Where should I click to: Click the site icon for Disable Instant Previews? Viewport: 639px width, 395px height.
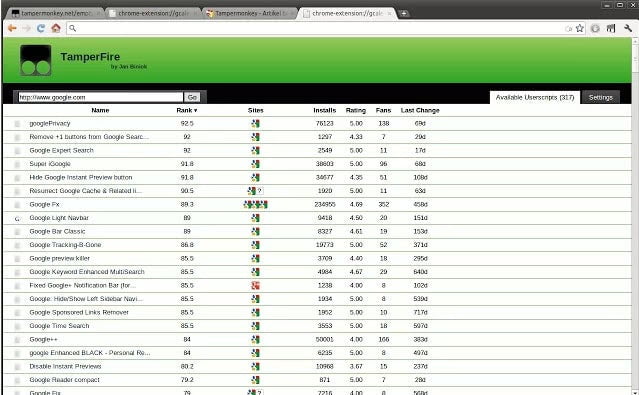pyautogui.click(x=255, y=366)
